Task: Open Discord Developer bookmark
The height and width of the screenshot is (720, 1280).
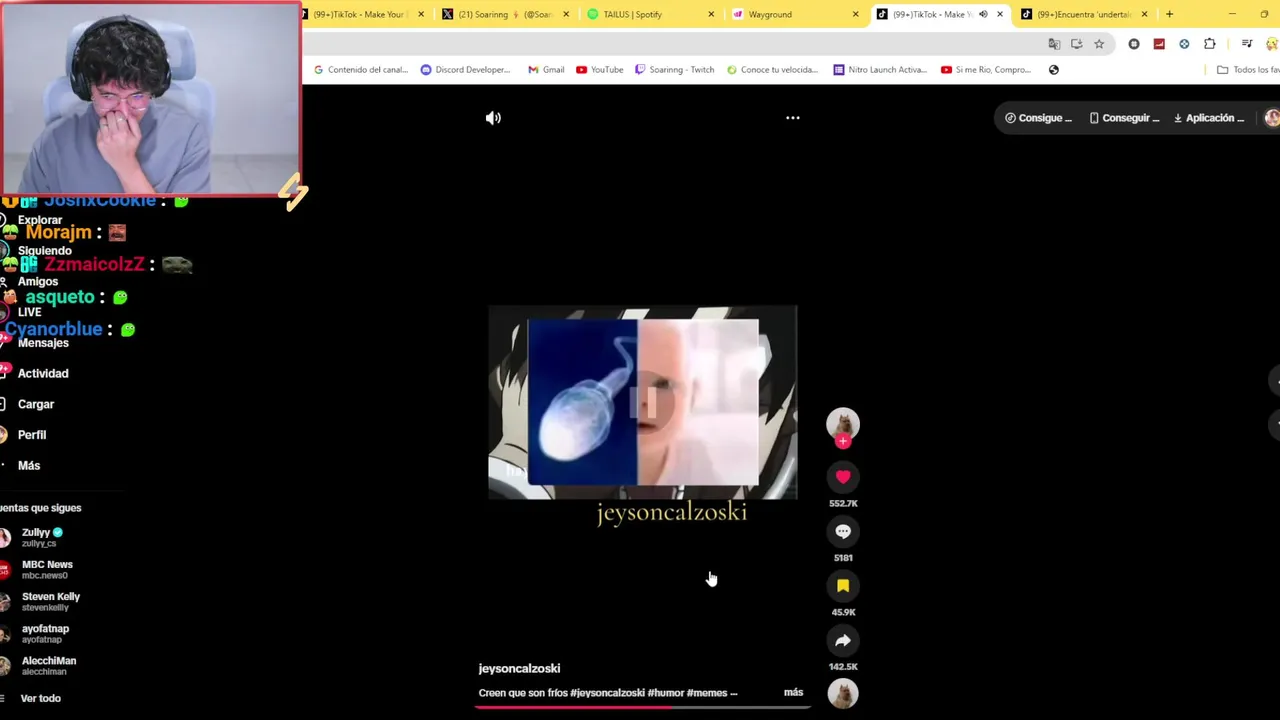Action: 466,70
